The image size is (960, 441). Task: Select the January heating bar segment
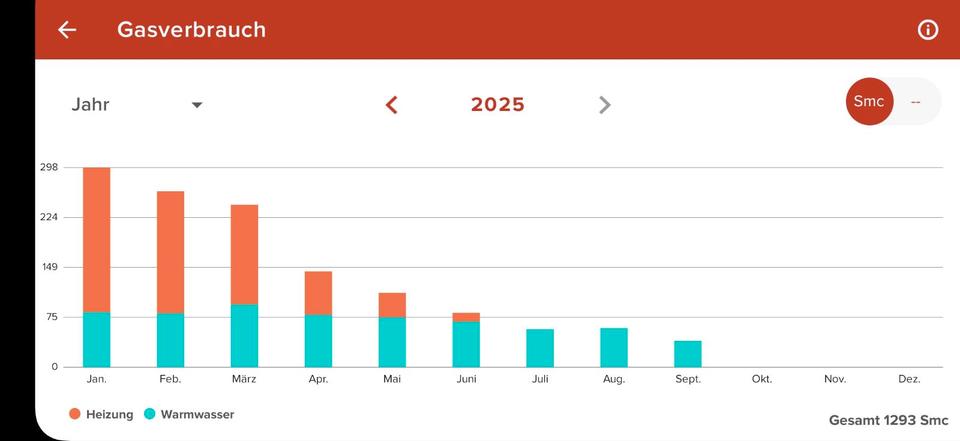(97, 240)
